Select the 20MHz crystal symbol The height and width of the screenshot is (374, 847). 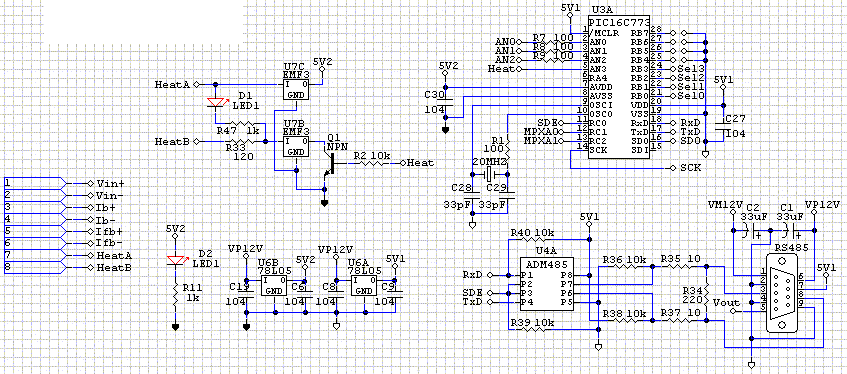[490, 174]
